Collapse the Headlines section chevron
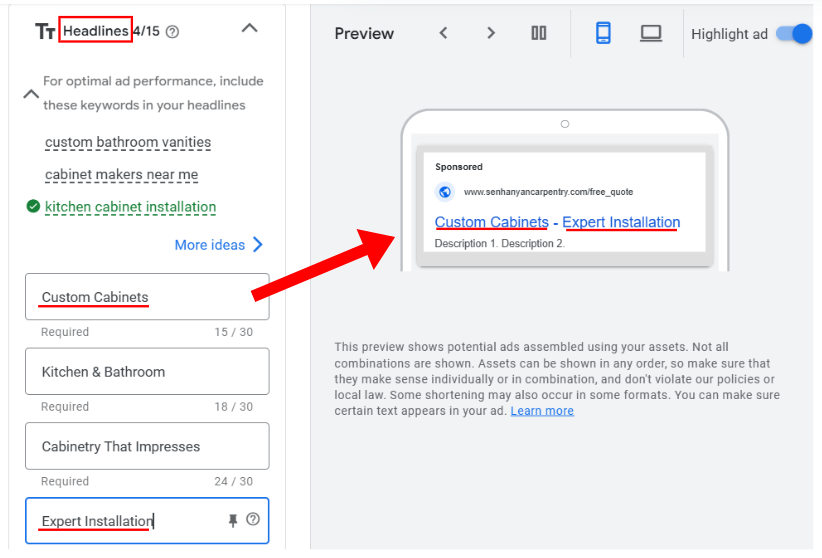This screenshot has width=822, height=558. [250, 29]
